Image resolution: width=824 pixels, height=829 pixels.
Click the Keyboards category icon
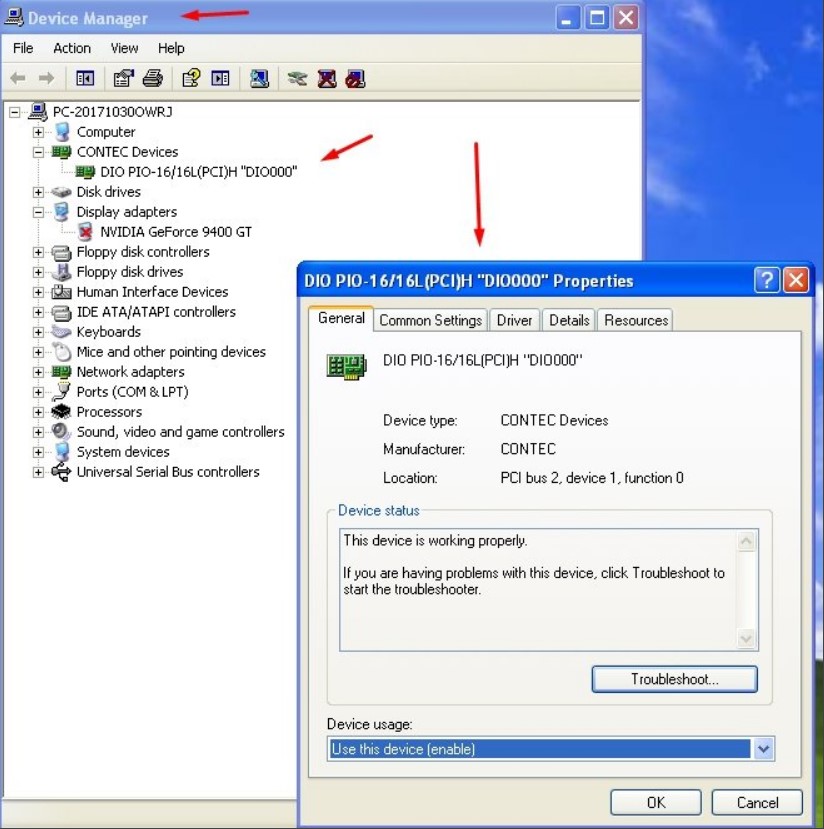tap(61, 332)
